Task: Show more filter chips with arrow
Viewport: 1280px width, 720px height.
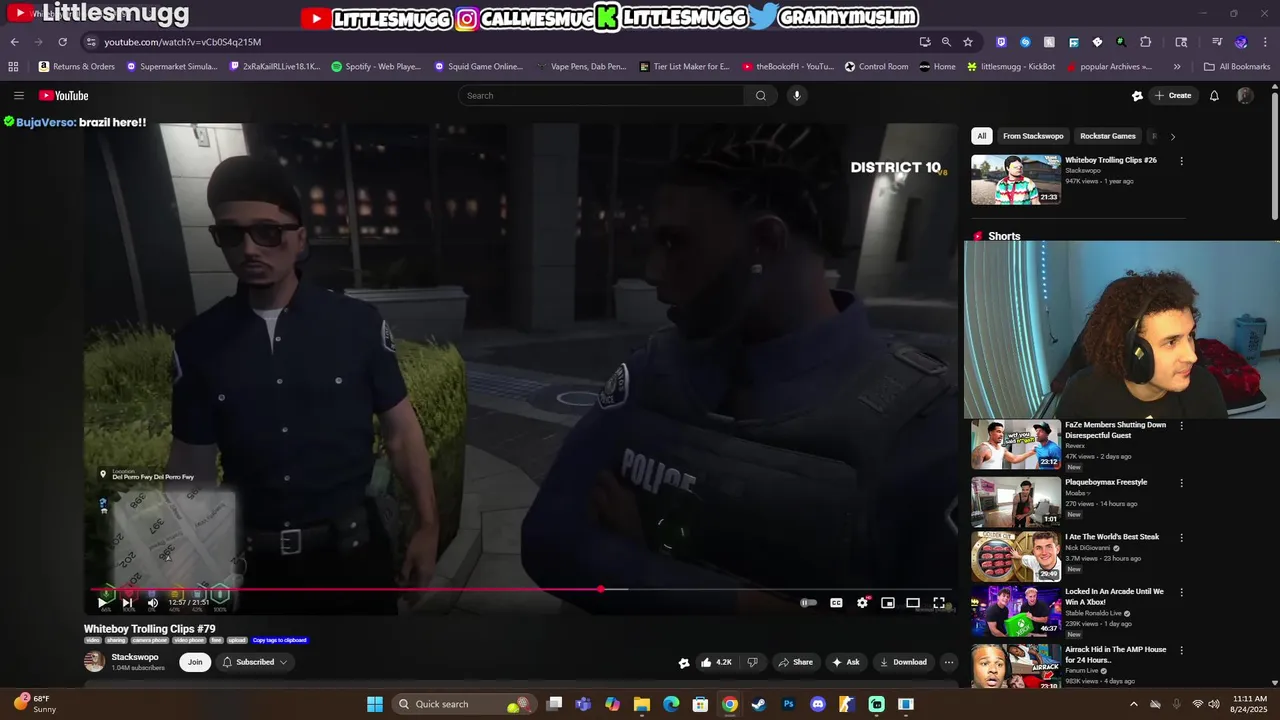Action: [1172, 136]
